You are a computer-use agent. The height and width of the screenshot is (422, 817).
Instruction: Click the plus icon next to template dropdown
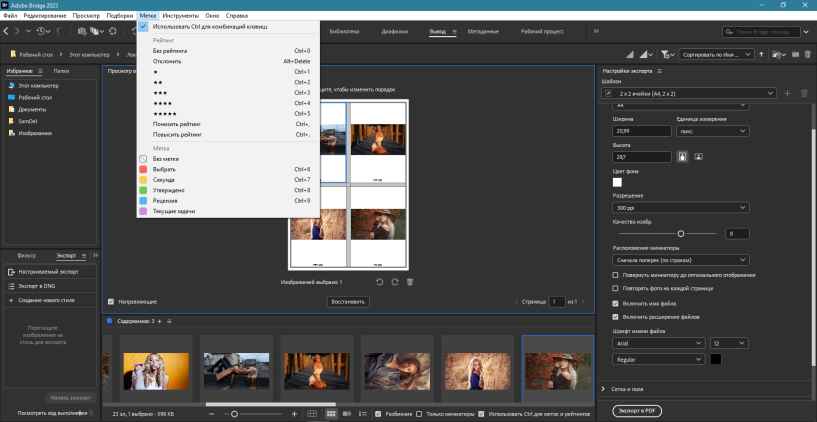click(788, 93)
